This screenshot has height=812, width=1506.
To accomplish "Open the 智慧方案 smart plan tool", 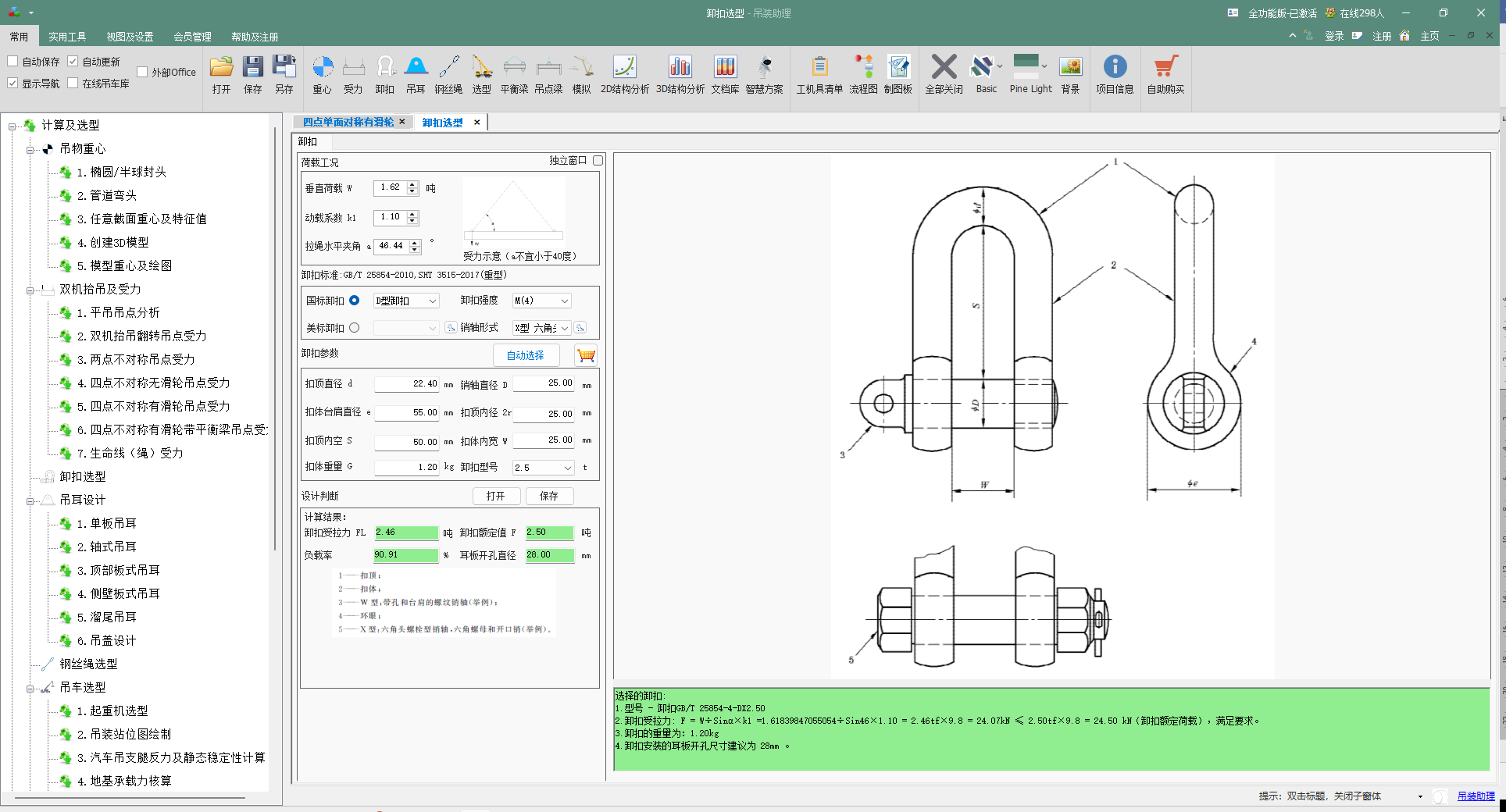I will (x=765, y=75).
